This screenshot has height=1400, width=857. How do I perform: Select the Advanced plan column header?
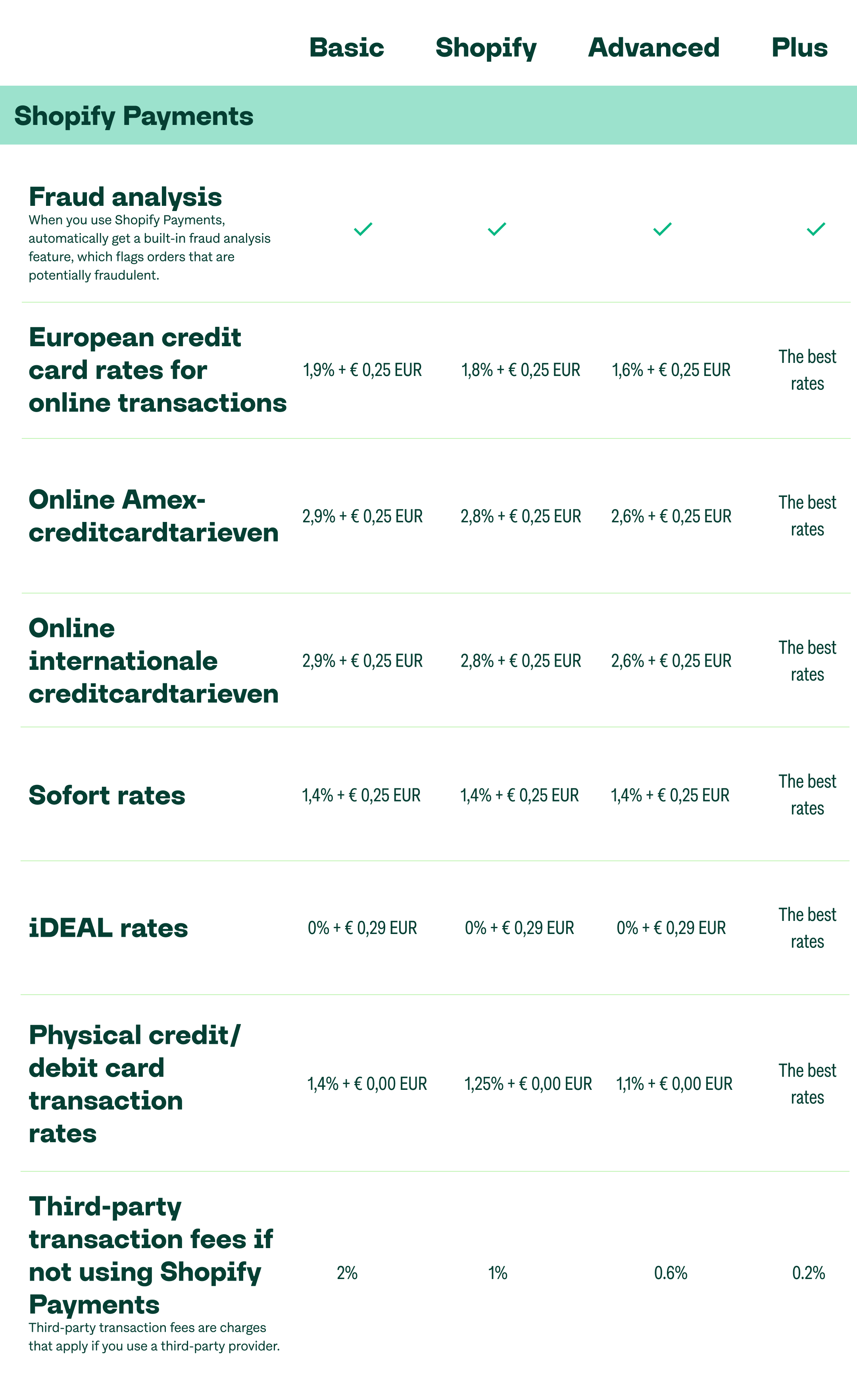point(653,48)
